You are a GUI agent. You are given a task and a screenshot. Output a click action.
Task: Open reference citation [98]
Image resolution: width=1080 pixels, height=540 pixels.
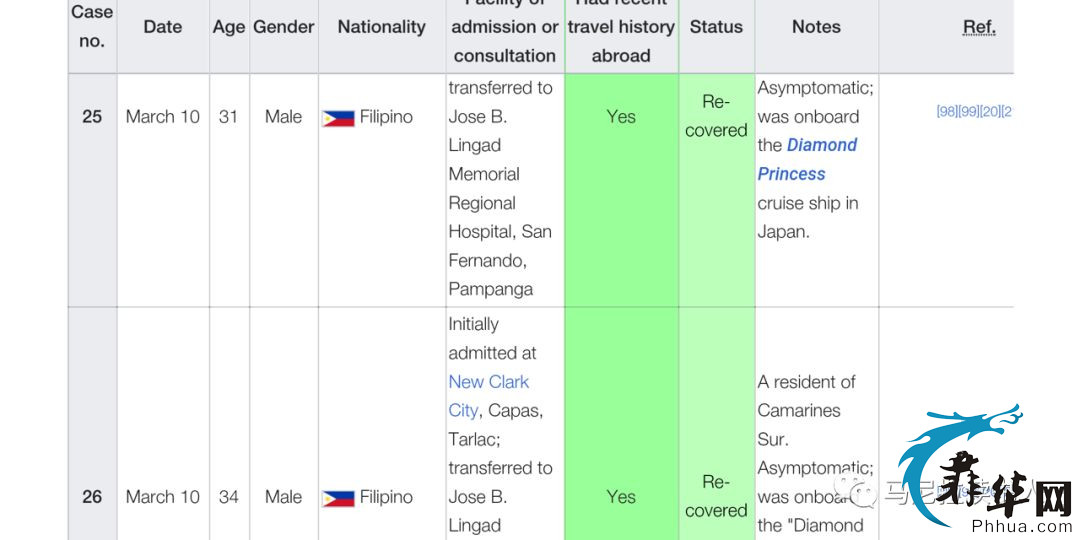[947, 112]
